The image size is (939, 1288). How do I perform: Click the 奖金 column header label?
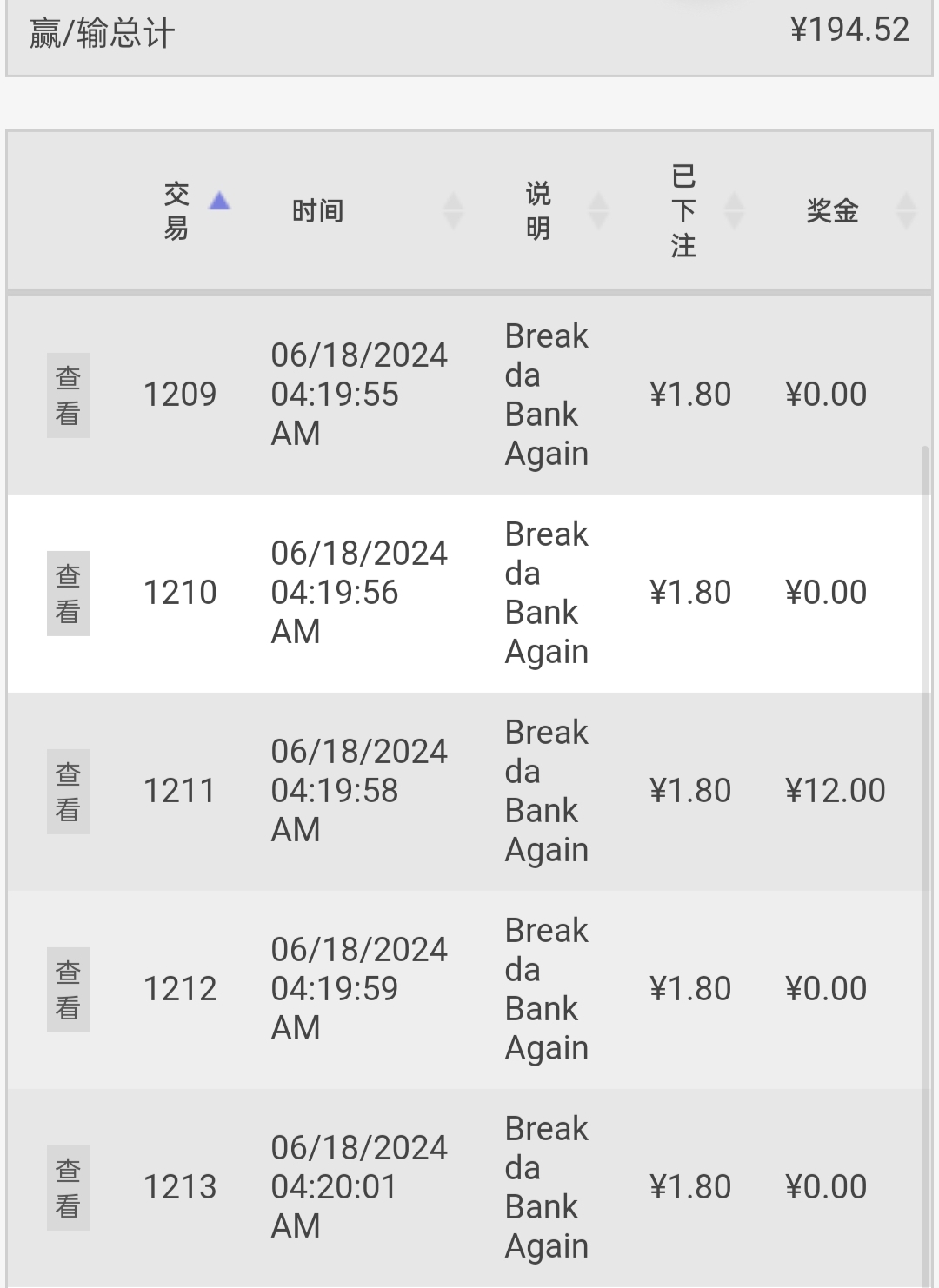coord(832,211)
